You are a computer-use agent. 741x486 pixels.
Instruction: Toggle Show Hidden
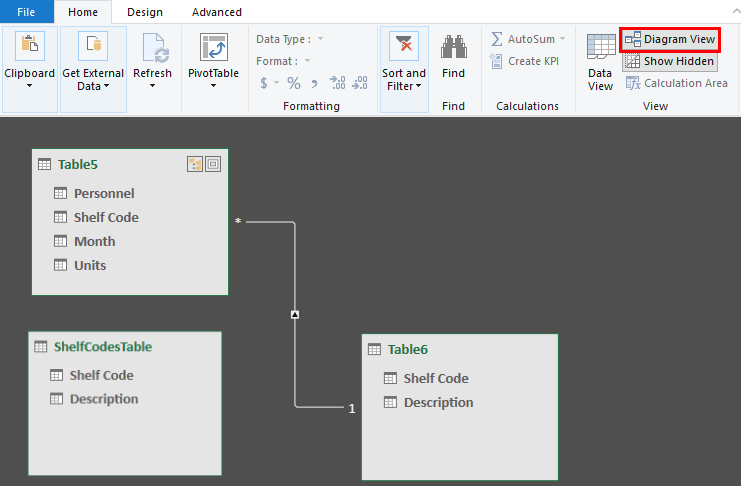click(670, 61)
